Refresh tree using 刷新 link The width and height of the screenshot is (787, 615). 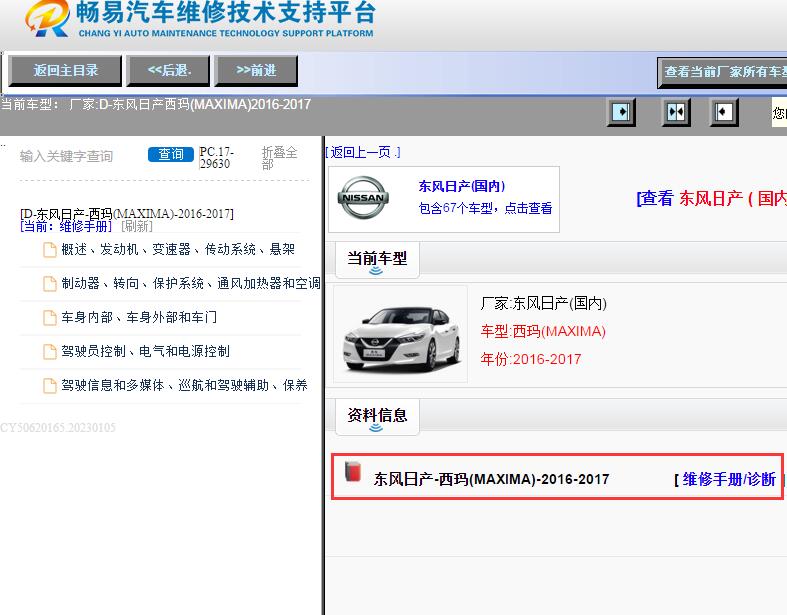pos(137,226)
